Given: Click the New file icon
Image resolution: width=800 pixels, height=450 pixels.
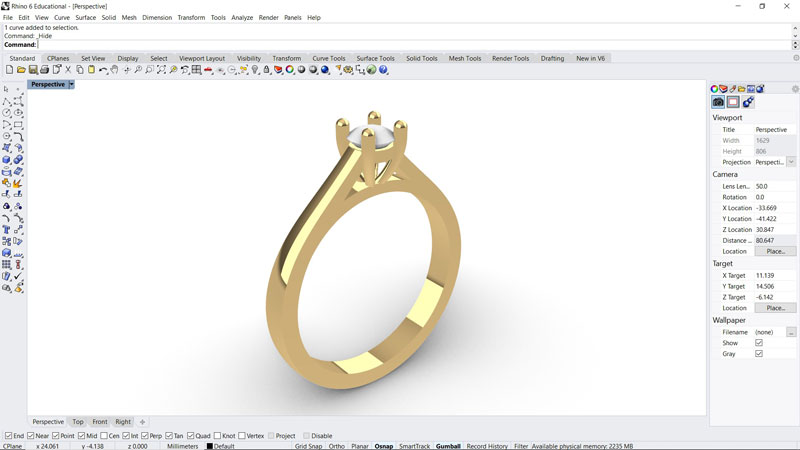Looking at the screenshot, I should [10, 70].
